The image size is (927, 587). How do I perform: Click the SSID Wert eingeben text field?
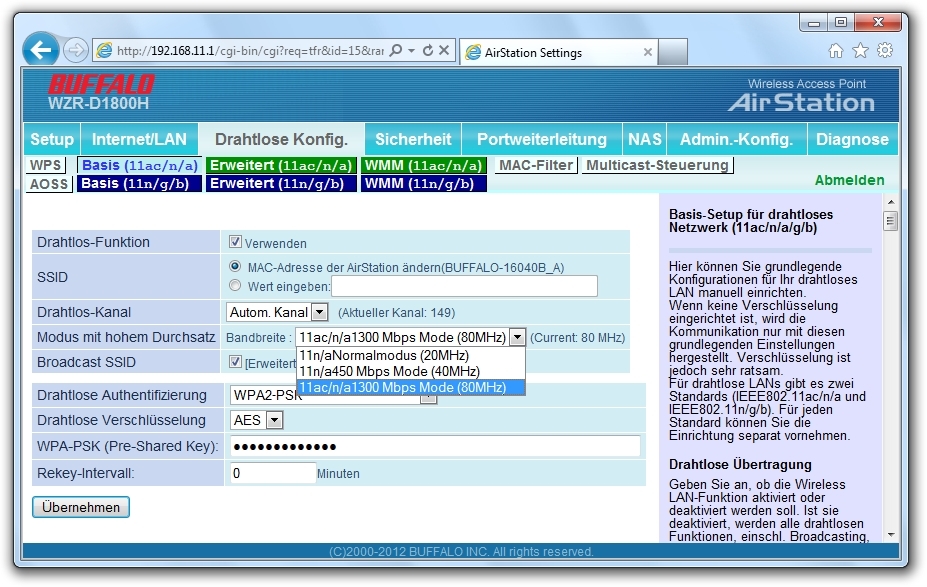tap(464, 286)
